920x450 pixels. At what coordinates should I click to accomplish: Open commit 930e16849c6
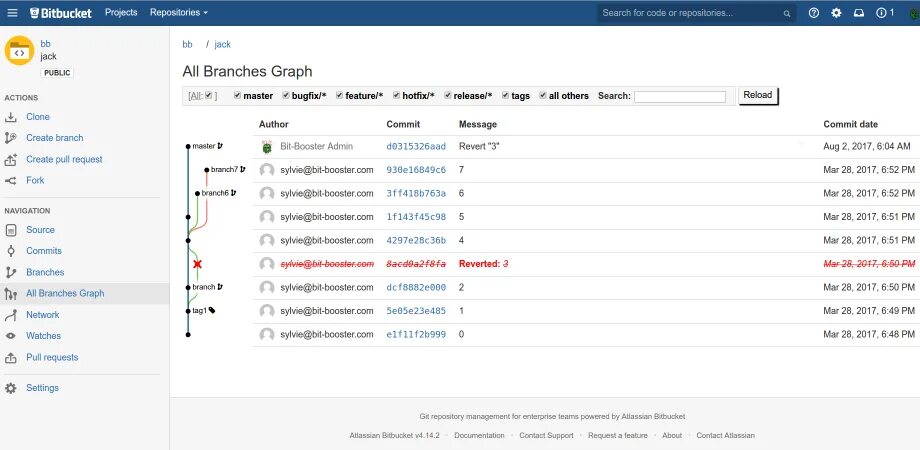click(x=416, y=170)
